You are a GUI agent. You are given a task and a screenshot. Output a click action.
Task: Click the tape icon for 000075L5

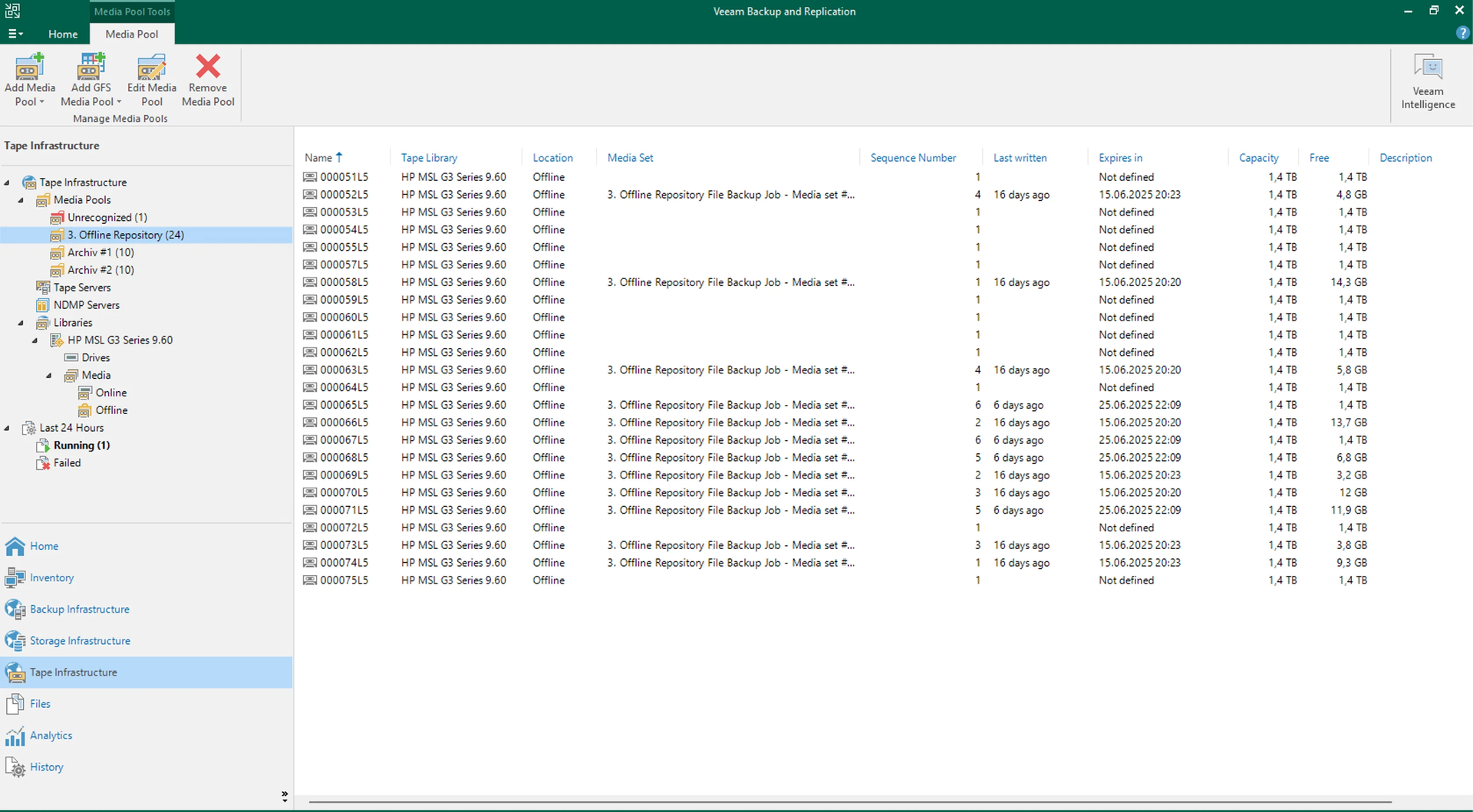310,580
